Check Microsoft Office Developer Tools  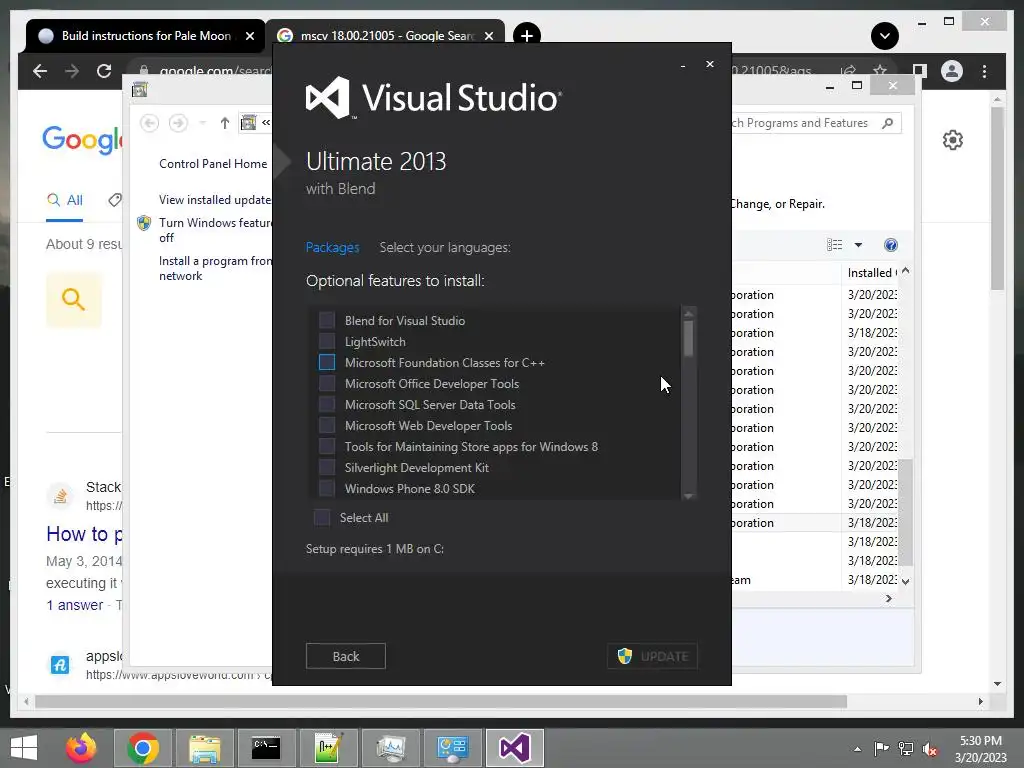tap(327, 383)
